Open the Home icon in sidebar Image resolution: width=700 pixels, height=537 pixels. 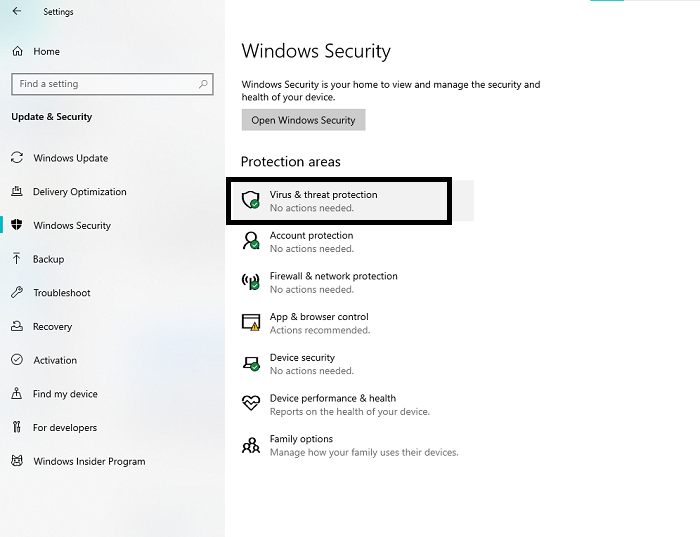(17, 51)
